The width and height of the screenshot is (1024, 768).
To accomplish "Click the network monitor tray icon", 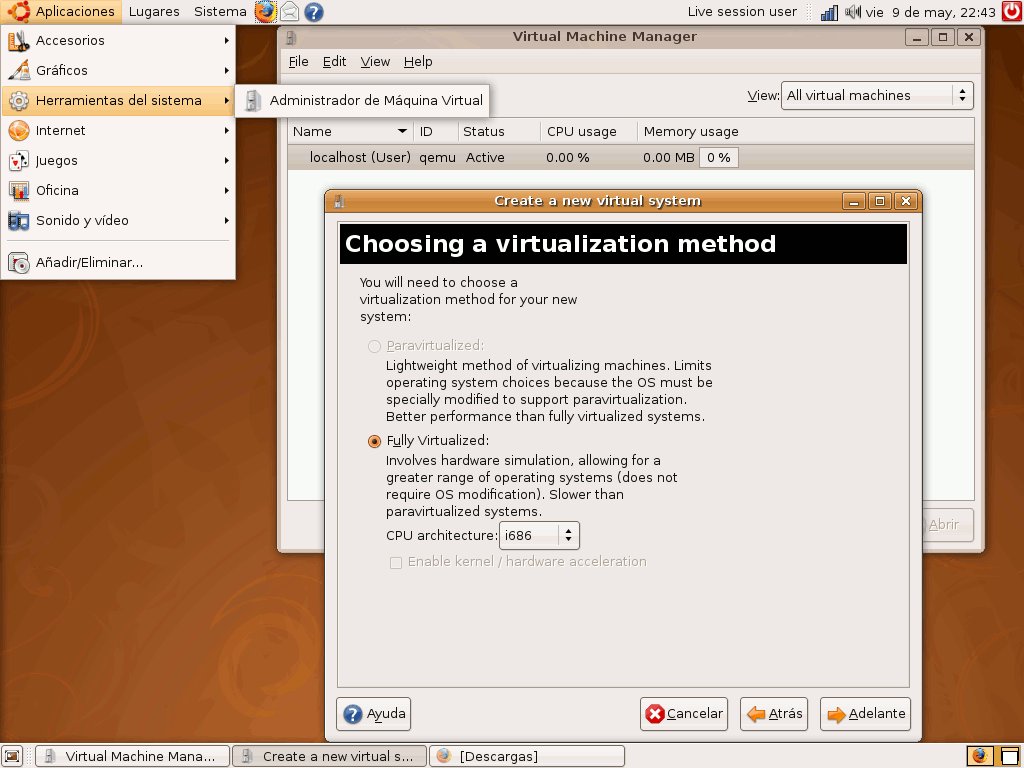I will click(x=829, y=12).
